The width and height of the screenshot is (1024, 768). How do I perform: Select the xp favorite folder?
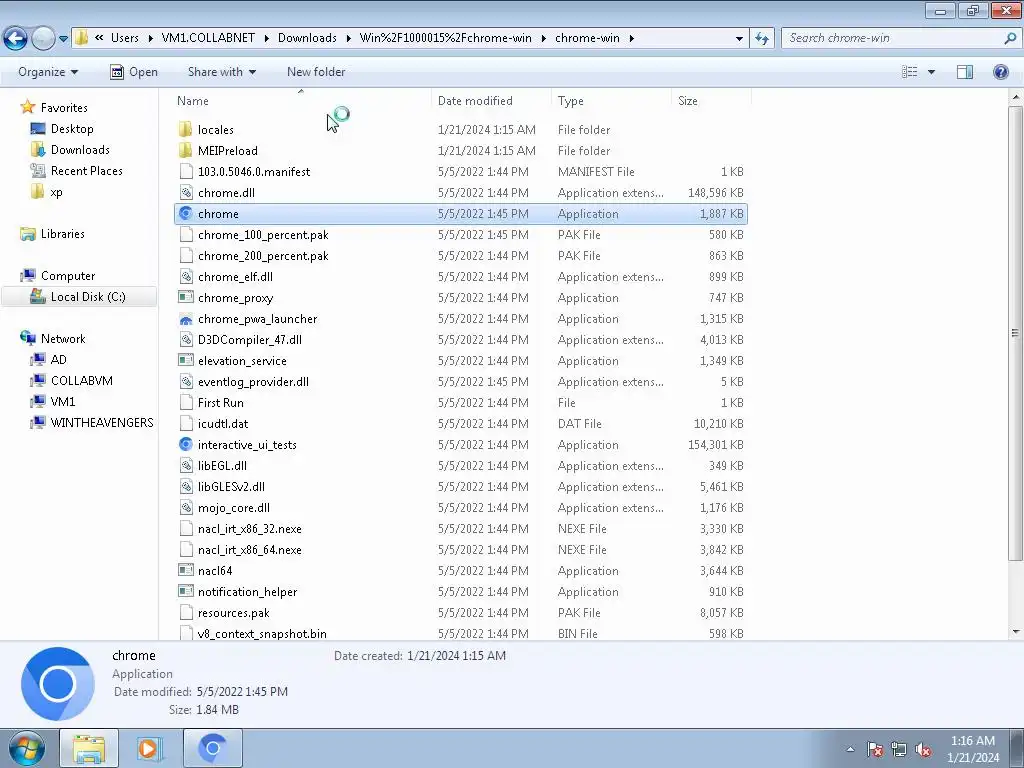point(57,192)
